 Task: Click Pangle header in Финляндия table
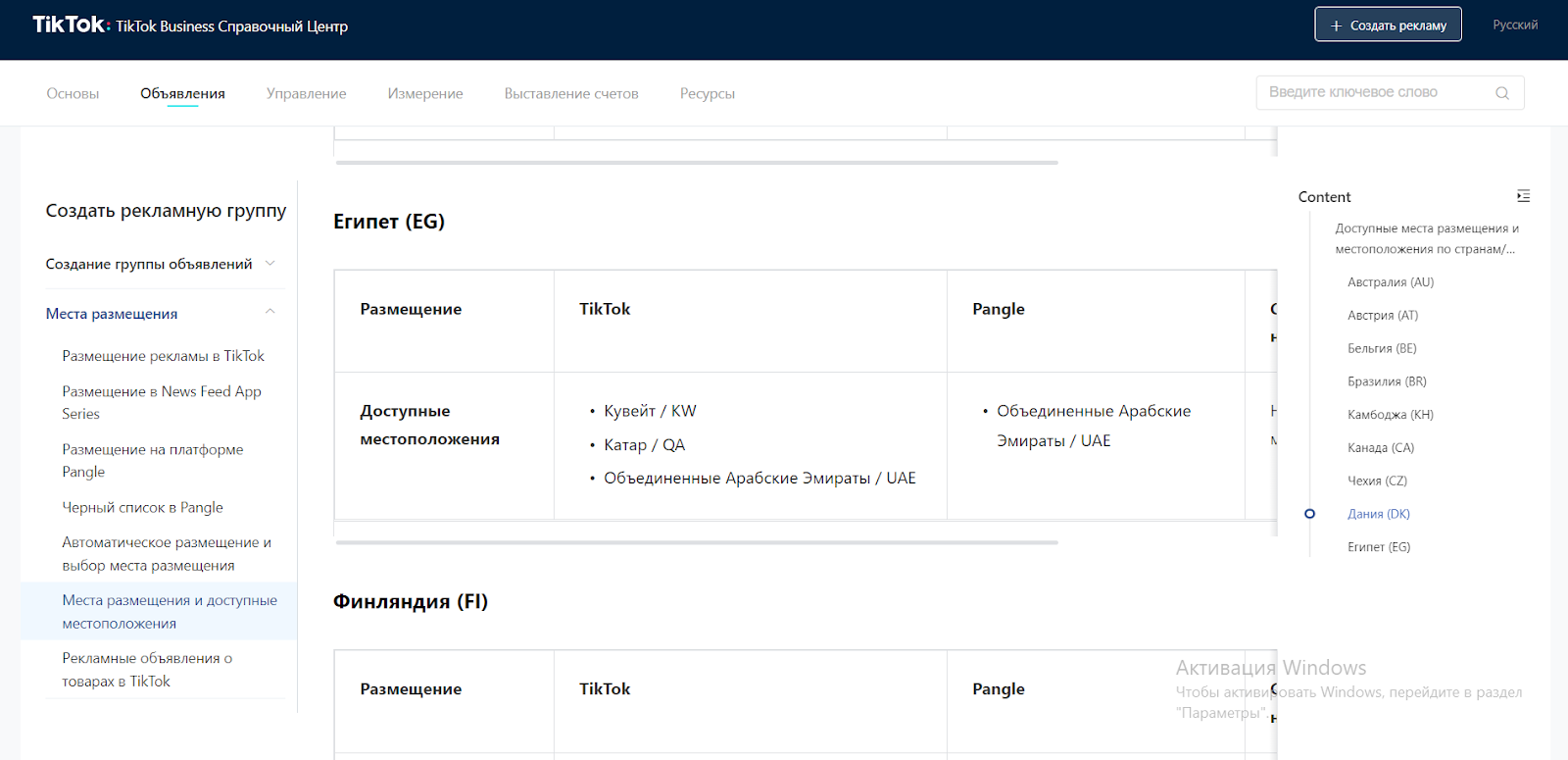coord(999,689)
